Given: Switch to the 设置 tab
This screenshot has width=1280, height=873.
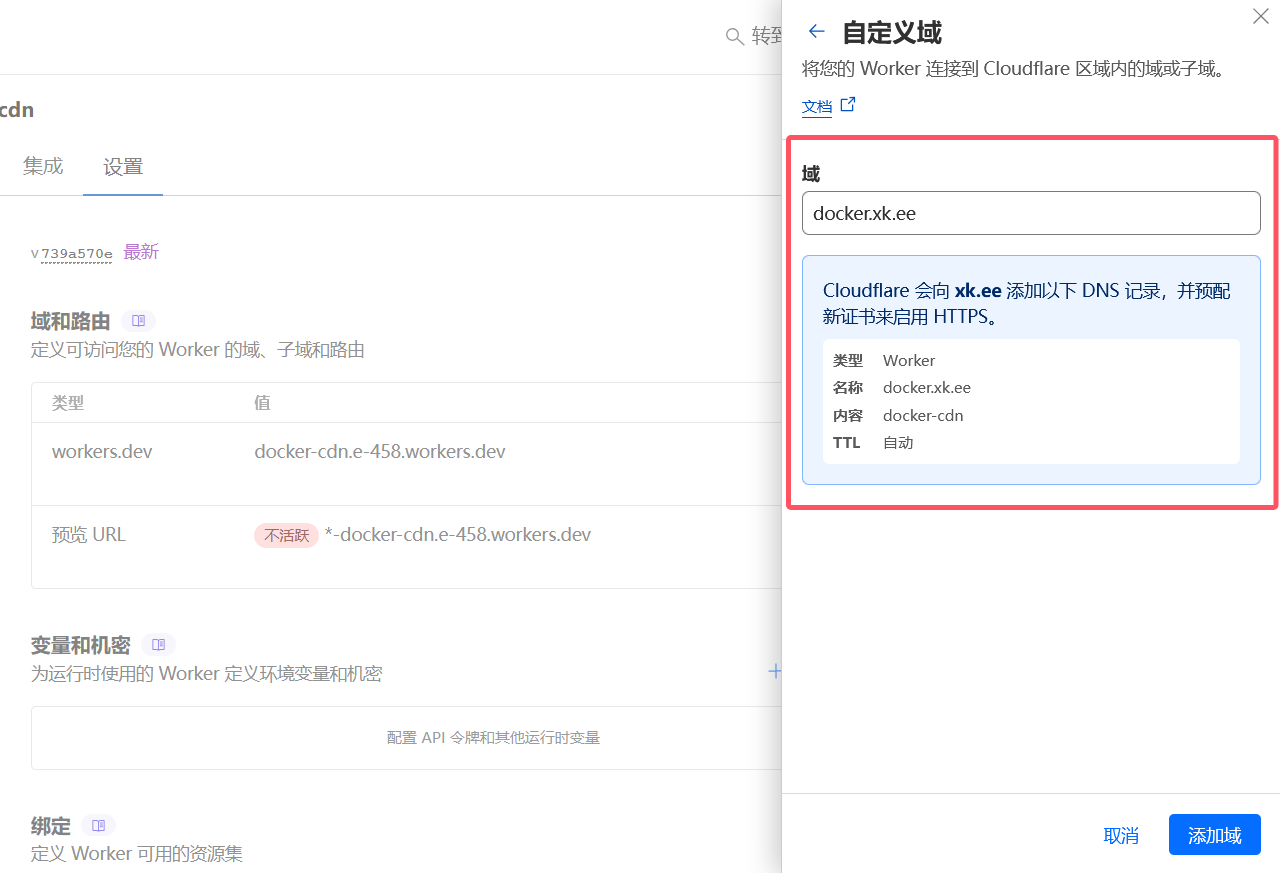Looking at the screenshot, I should point(123,167).
